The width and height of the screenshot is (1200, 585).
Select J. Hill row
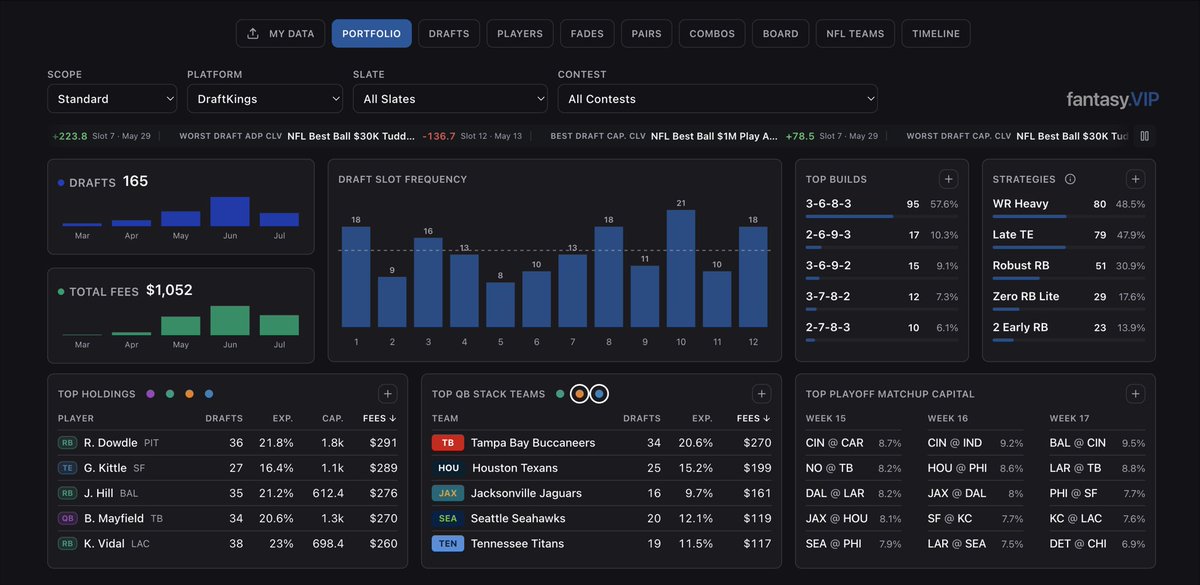click(227, 493)
